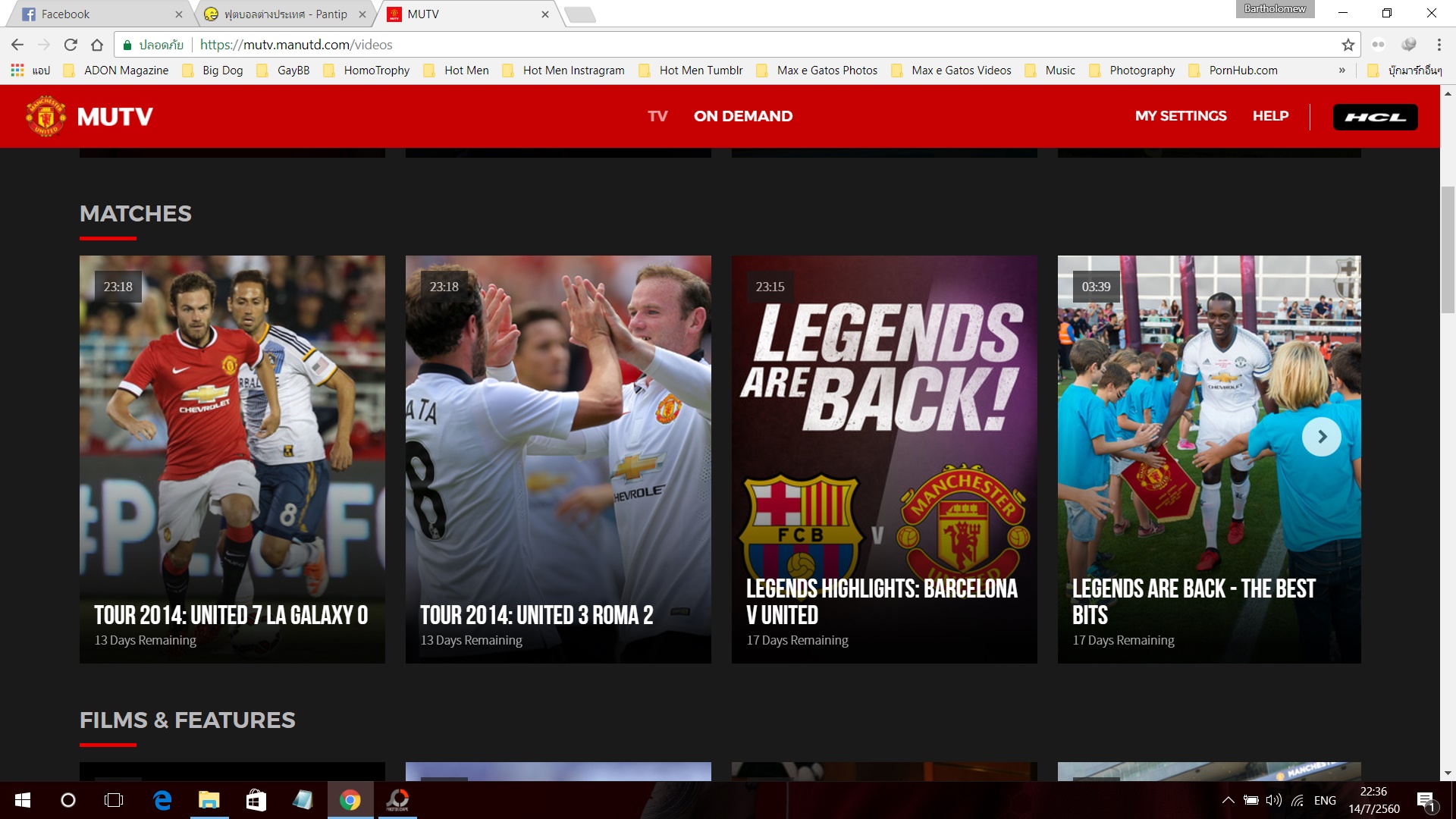Click the FILMS & FEATURES section heading
Viewport: 1456px width, 819px height.
[187, 720]
